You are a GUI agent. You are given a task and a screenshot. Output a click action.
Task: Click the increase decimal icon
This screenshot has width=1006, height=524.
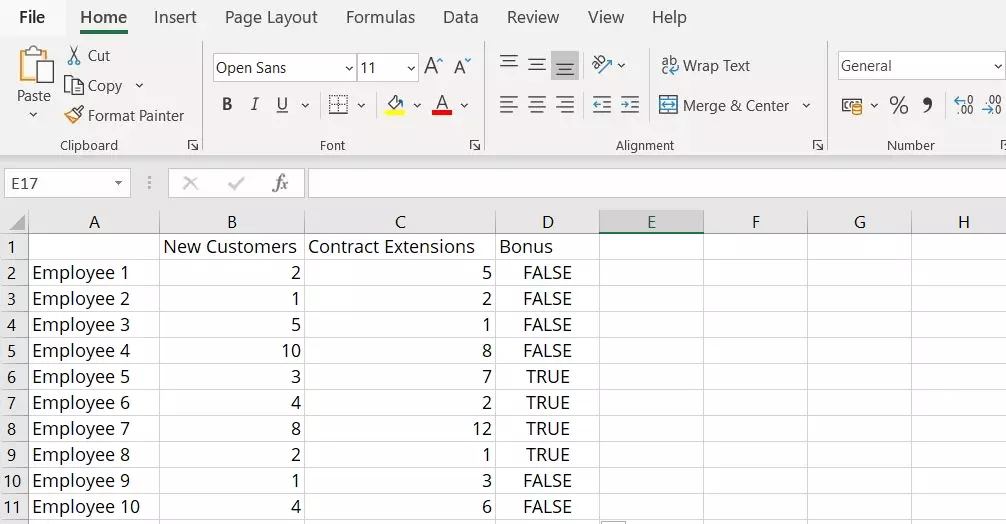coord(964,105)
